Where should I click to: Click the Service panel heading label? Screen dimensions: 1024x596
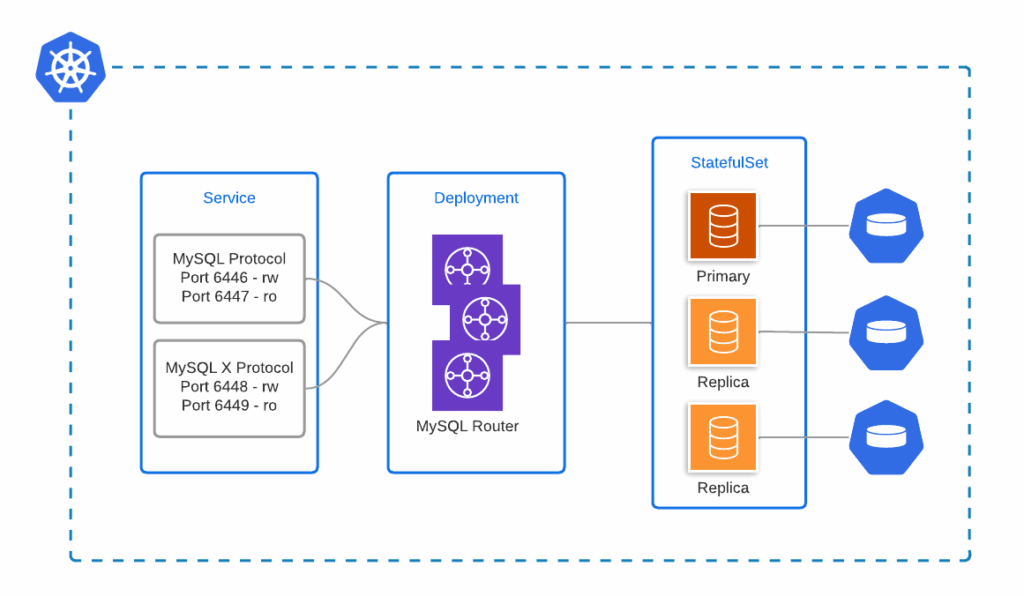[229, 198]
